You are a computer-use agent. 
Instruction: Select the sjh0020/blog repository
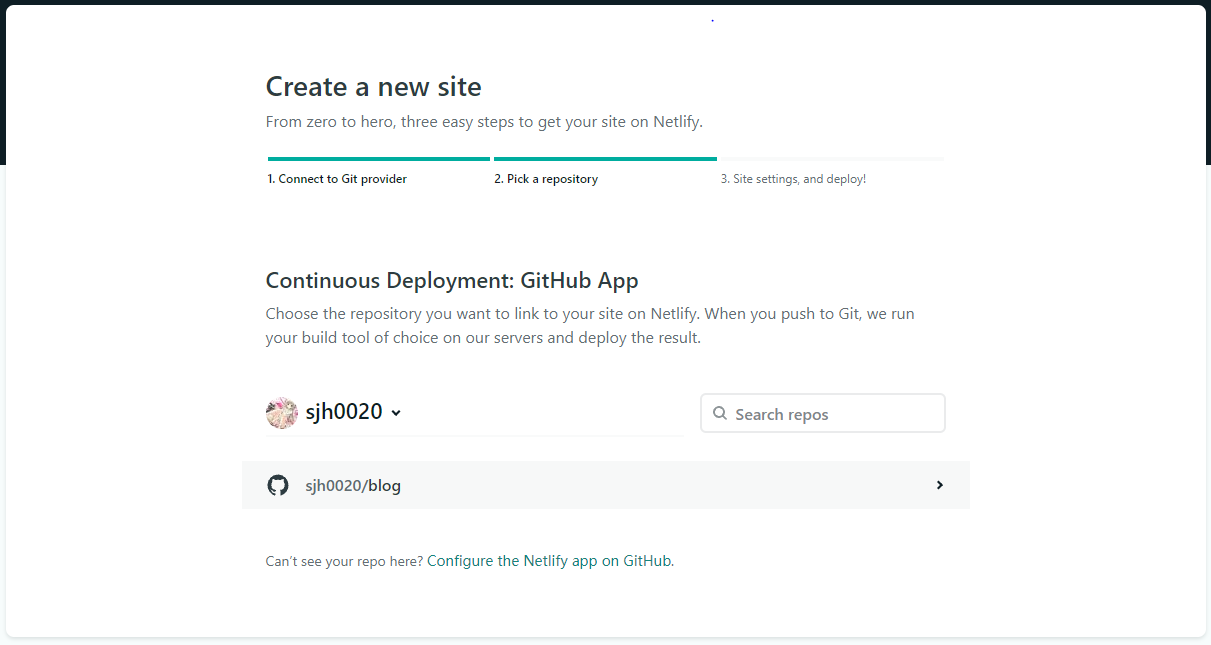point(605,485)
